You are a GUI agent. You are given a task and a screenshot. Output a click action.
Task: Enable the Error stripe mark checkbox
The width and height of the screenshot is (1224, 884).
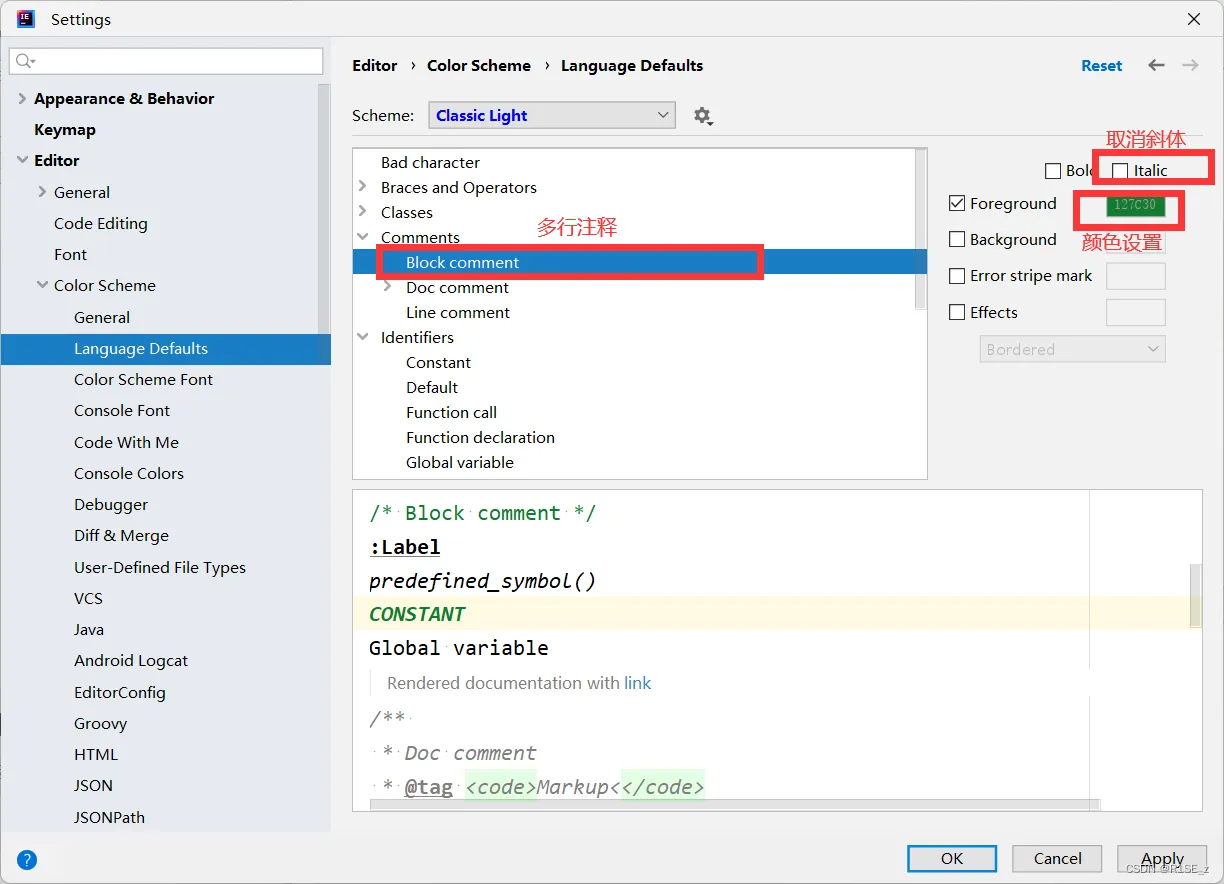click(x=957, y=276)
